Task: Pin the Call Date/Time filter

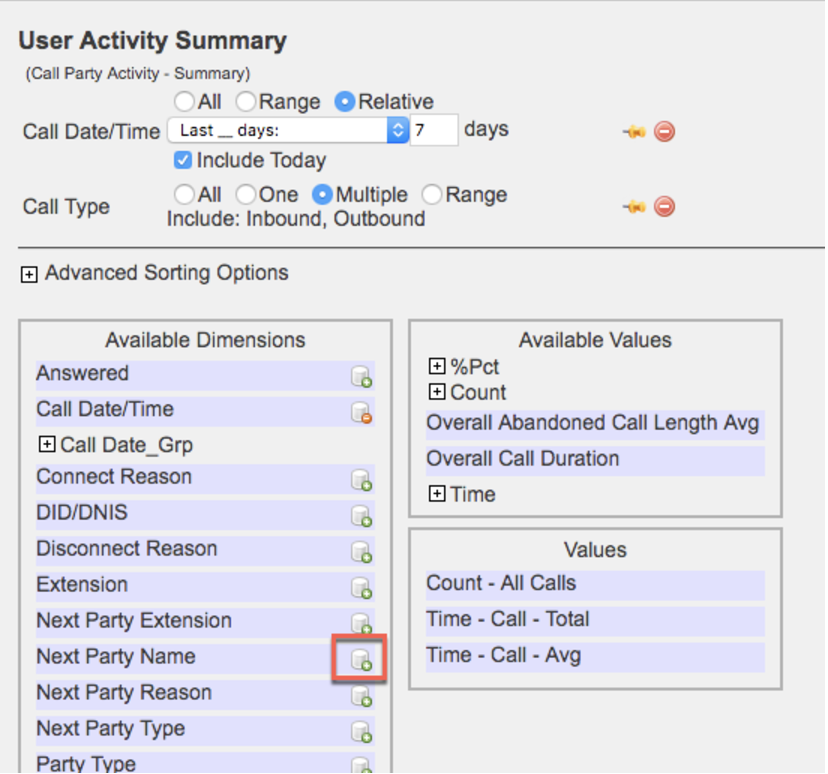Action: (633, 131)
